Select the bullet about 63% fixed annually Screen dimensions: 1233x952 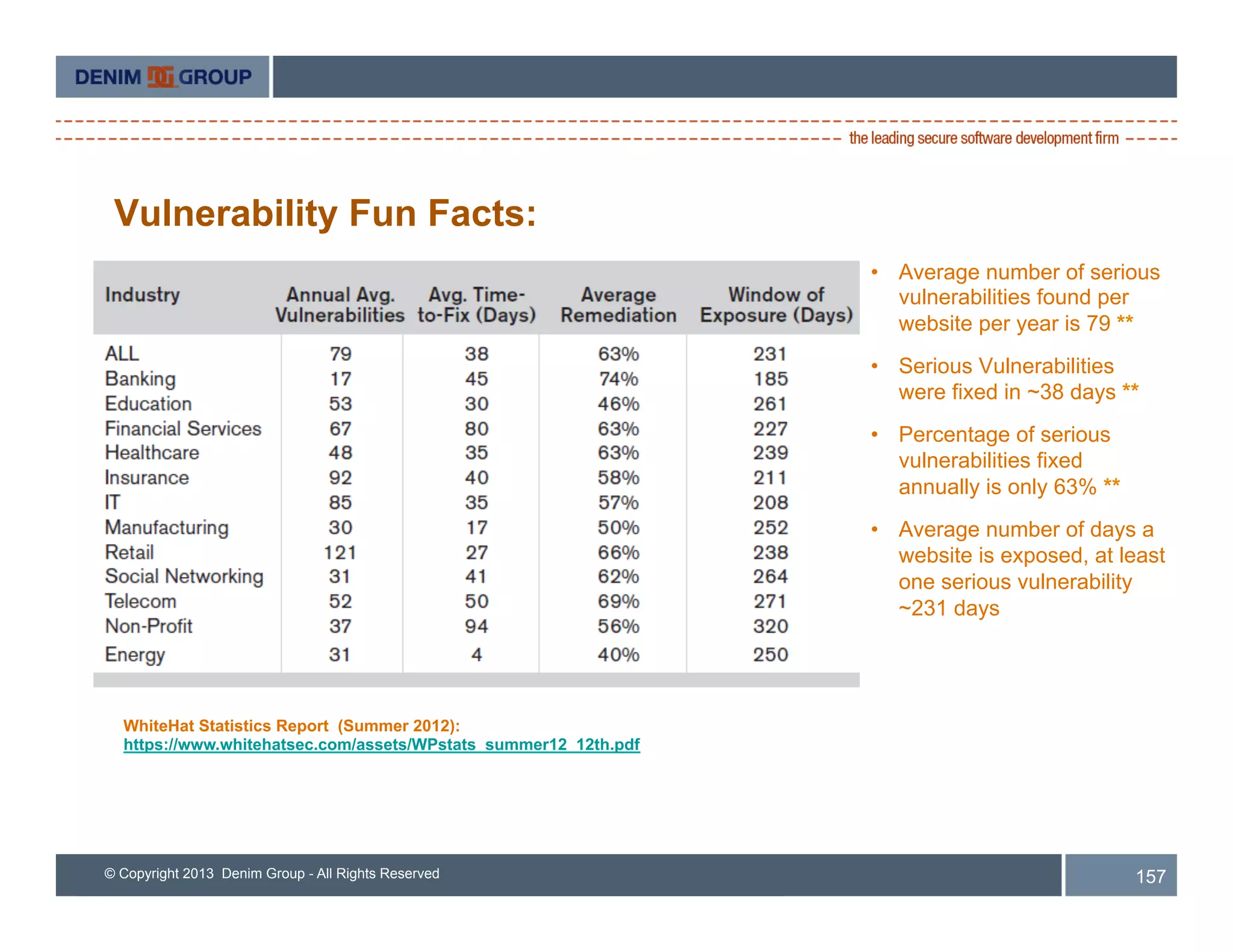[1008, 460]
